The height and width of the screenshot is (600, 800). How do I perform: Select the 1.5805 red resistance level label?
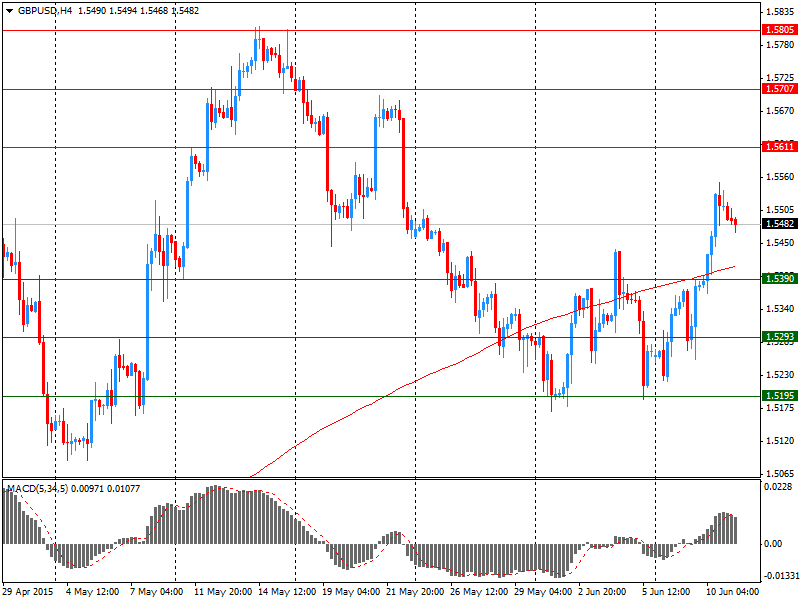click(x=780, y=30)
